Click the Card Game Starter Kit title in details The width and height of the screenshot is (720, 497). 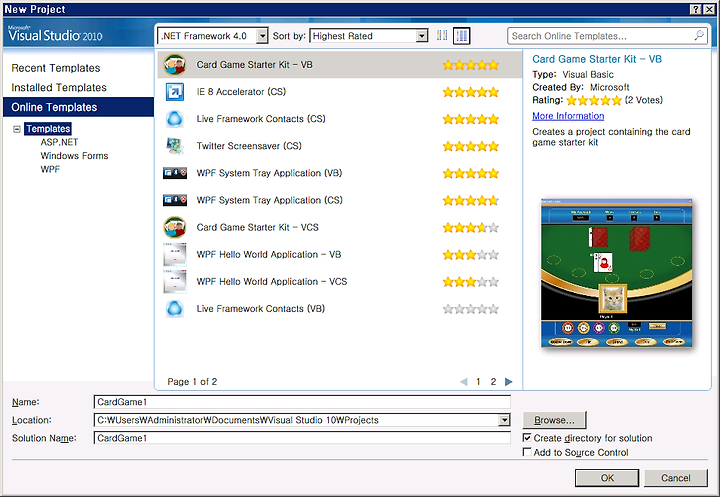click(x=597, y=59)
